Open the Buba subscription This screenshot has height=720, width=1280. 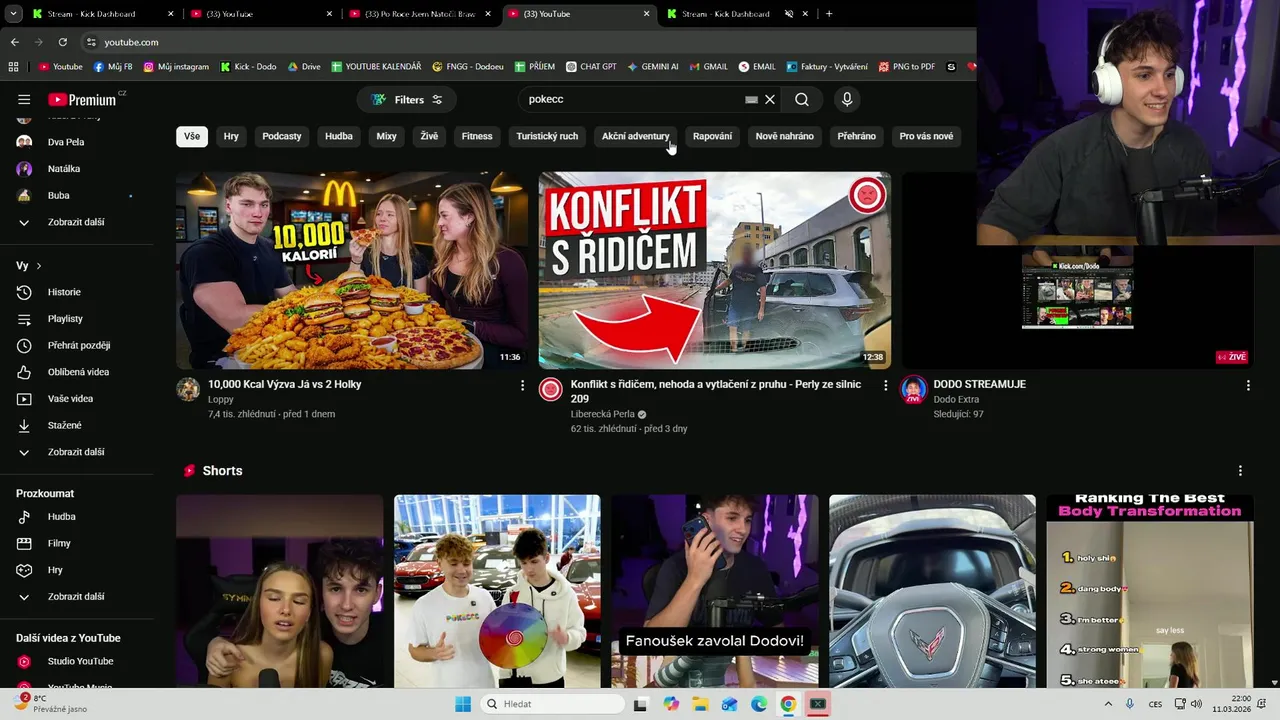click(x=76, y=195)
